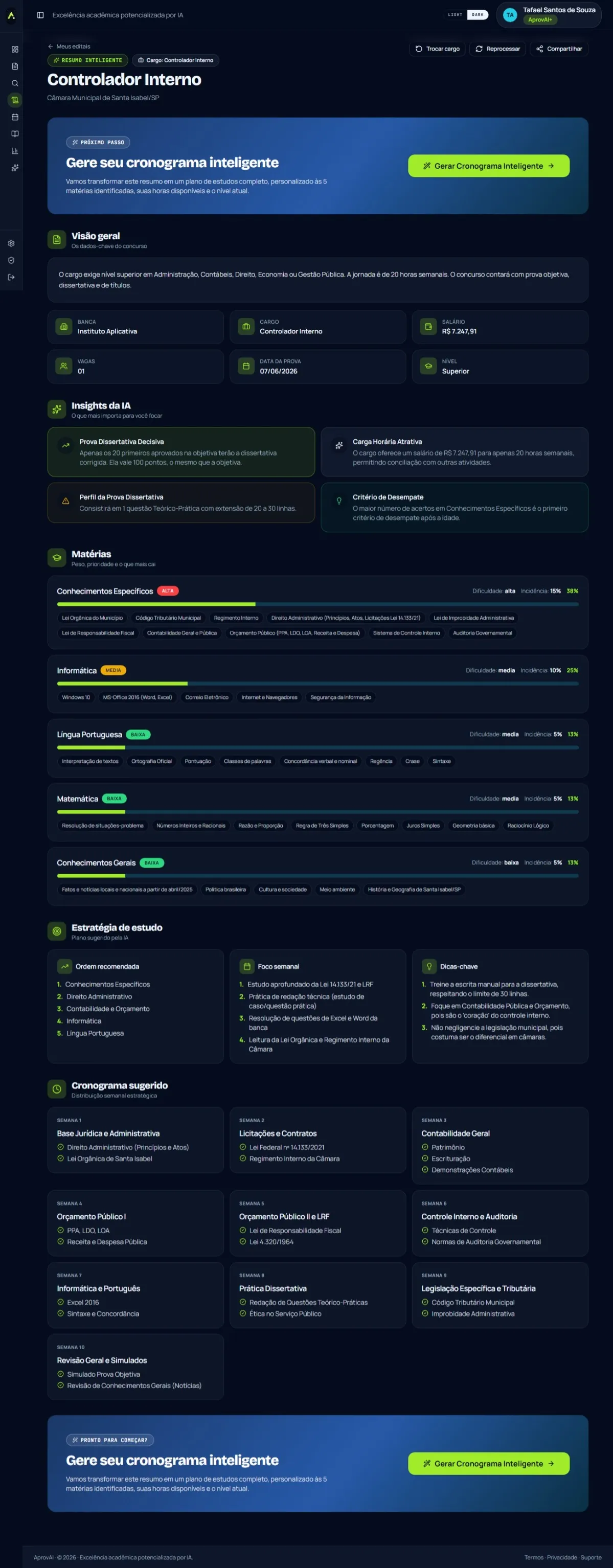Click Excel 2016 check item in Semana 7
Image resolution: width=613 pixels, height=1568 pixels.
coord(78,1302)
